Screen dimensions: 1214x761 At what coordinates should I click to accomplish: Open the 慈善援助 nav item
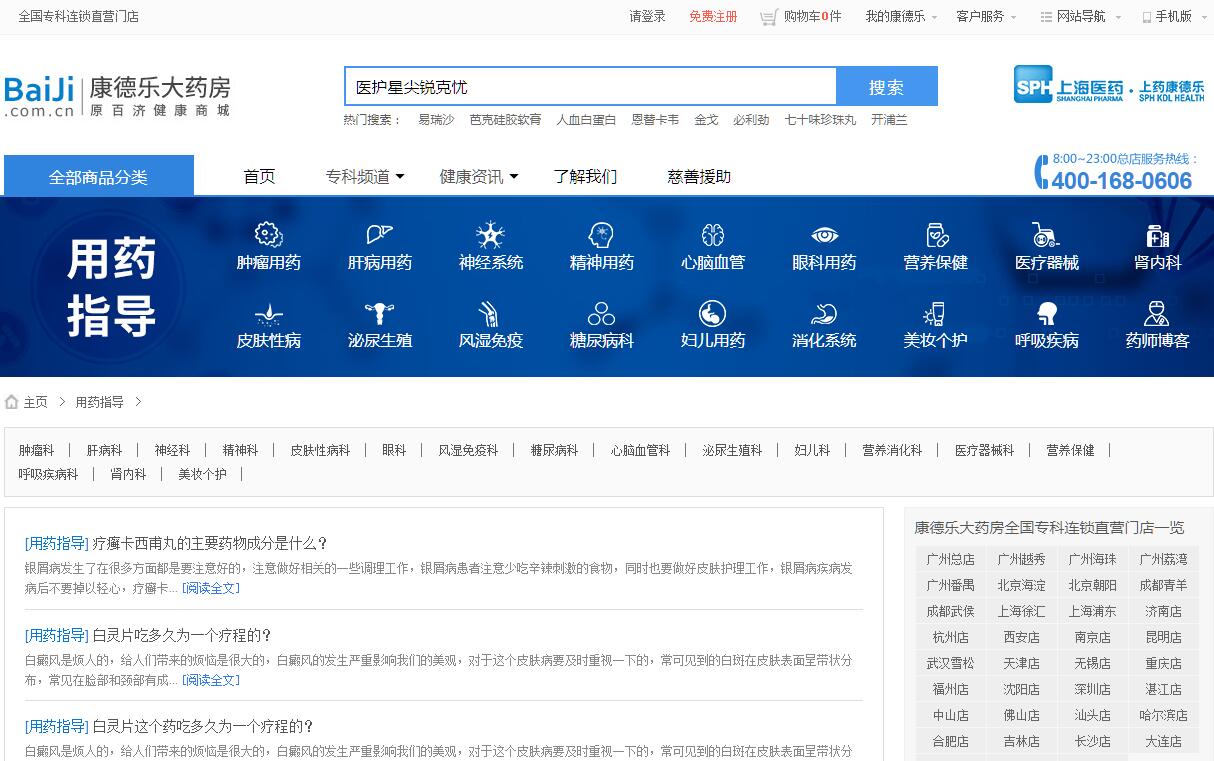tap(699, 177)
